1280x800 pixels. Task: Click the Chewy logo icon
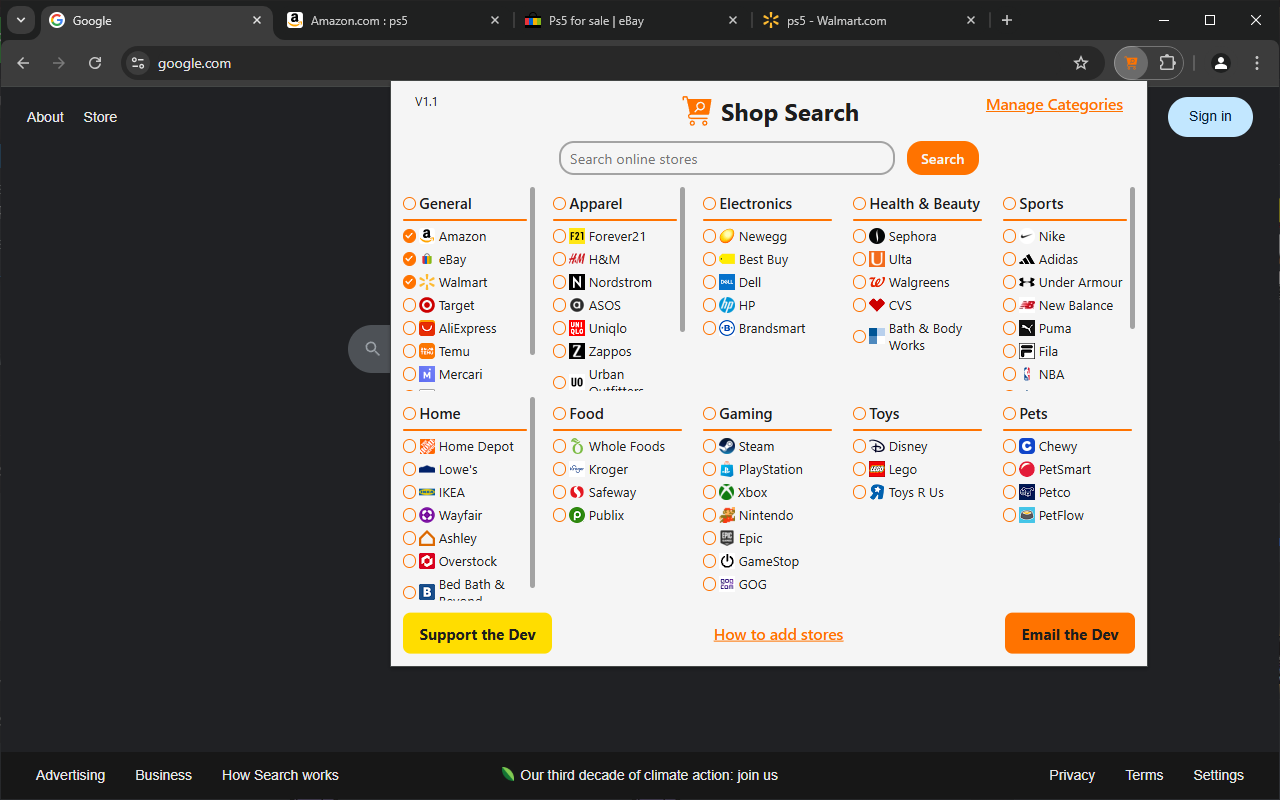pos(1027,446)
